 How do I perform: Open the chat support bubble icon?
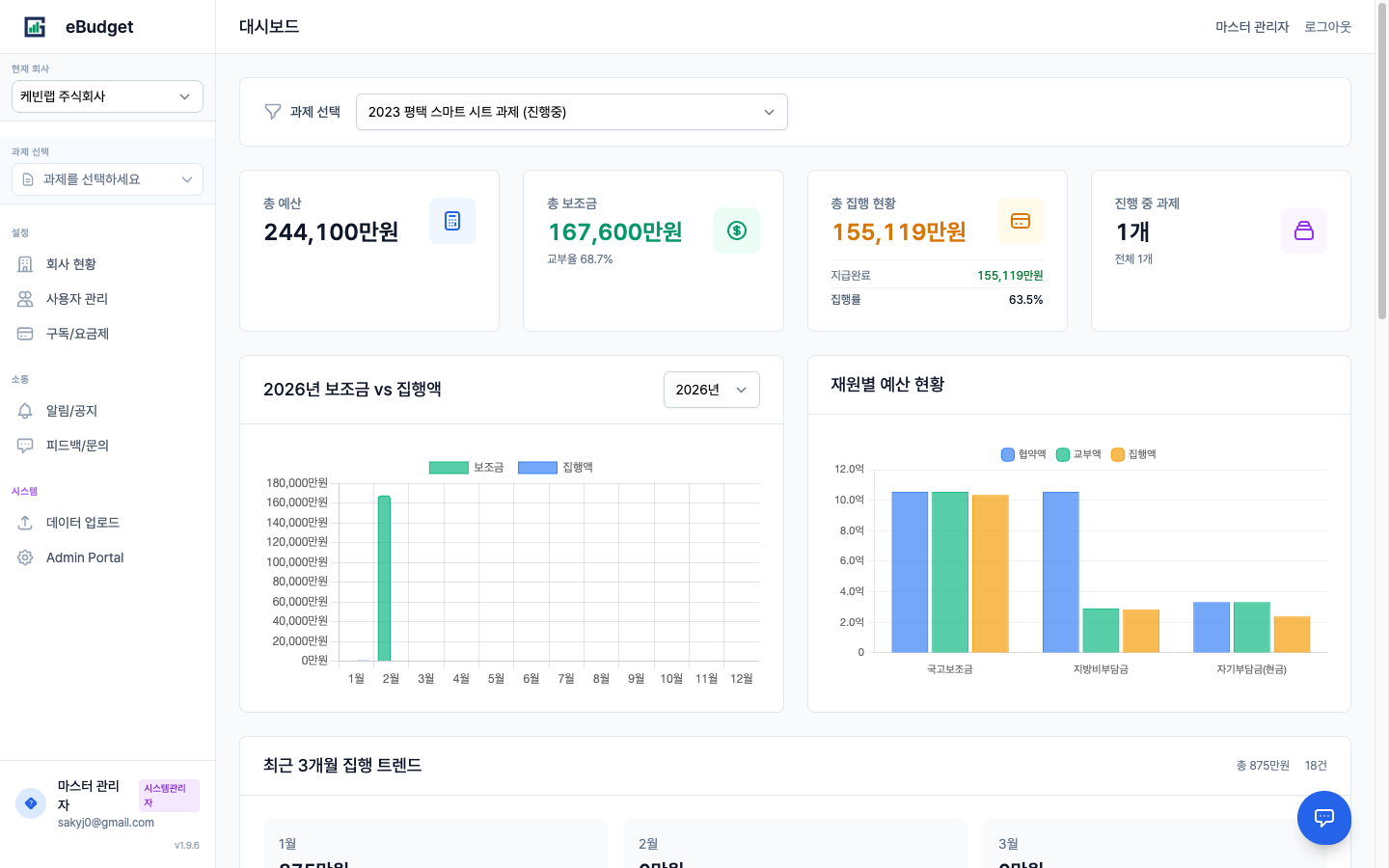coord(1324,818)
